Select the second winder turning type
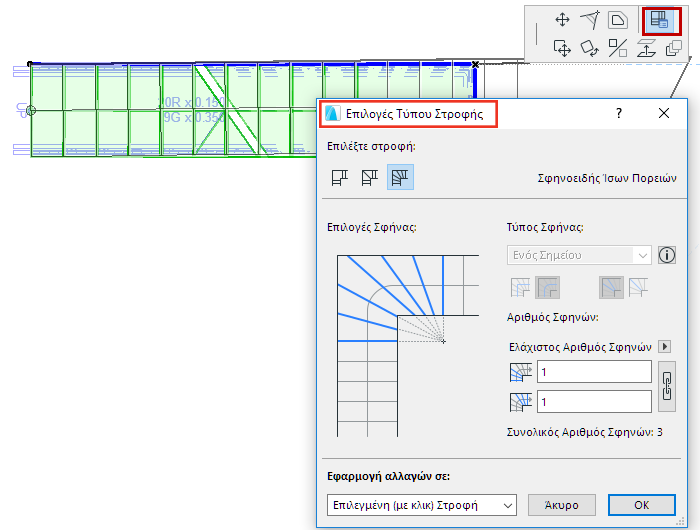 click(x=370, y=177)
